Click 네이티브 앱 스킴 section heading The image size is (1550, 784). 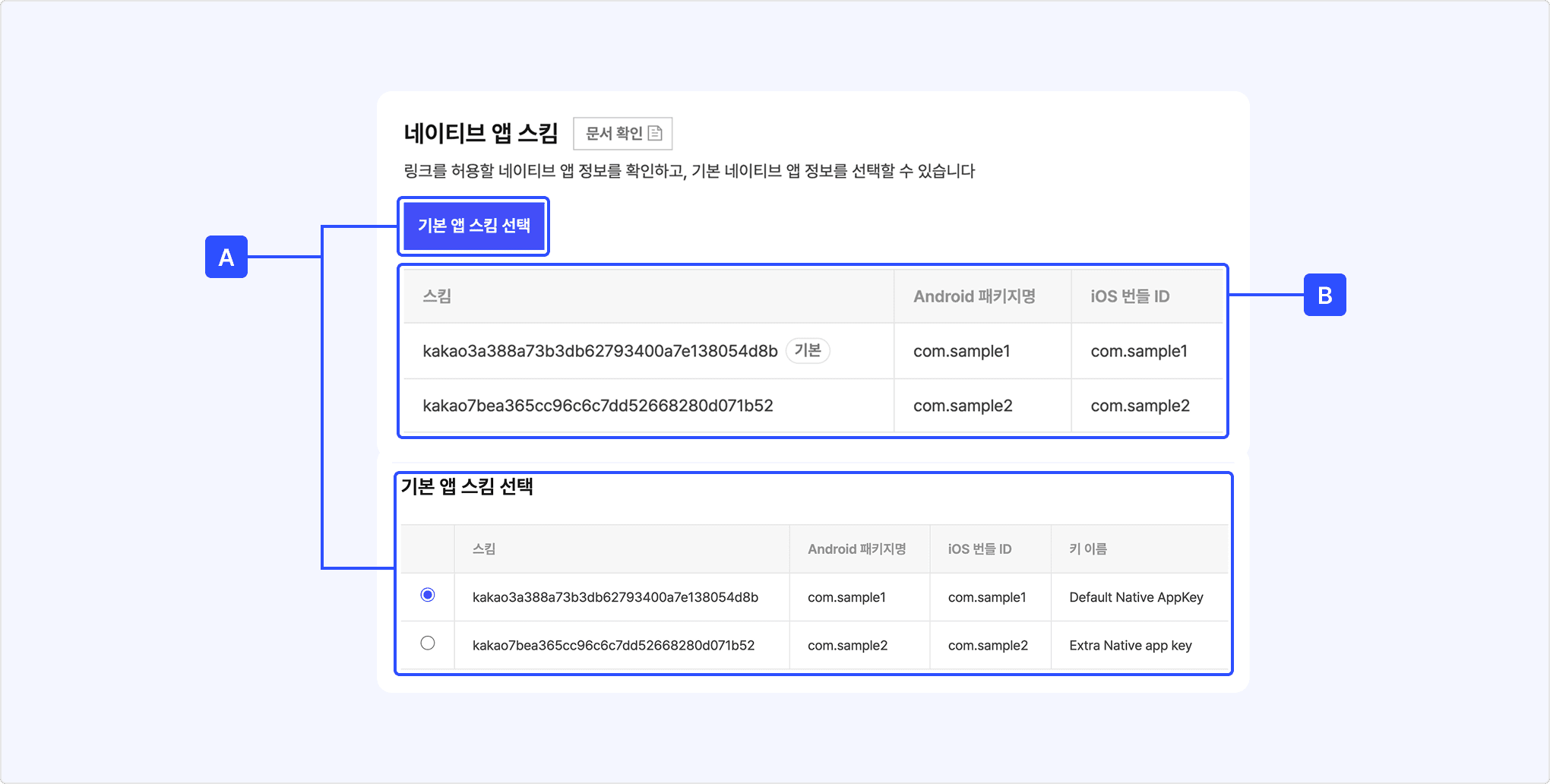[481, 134]
